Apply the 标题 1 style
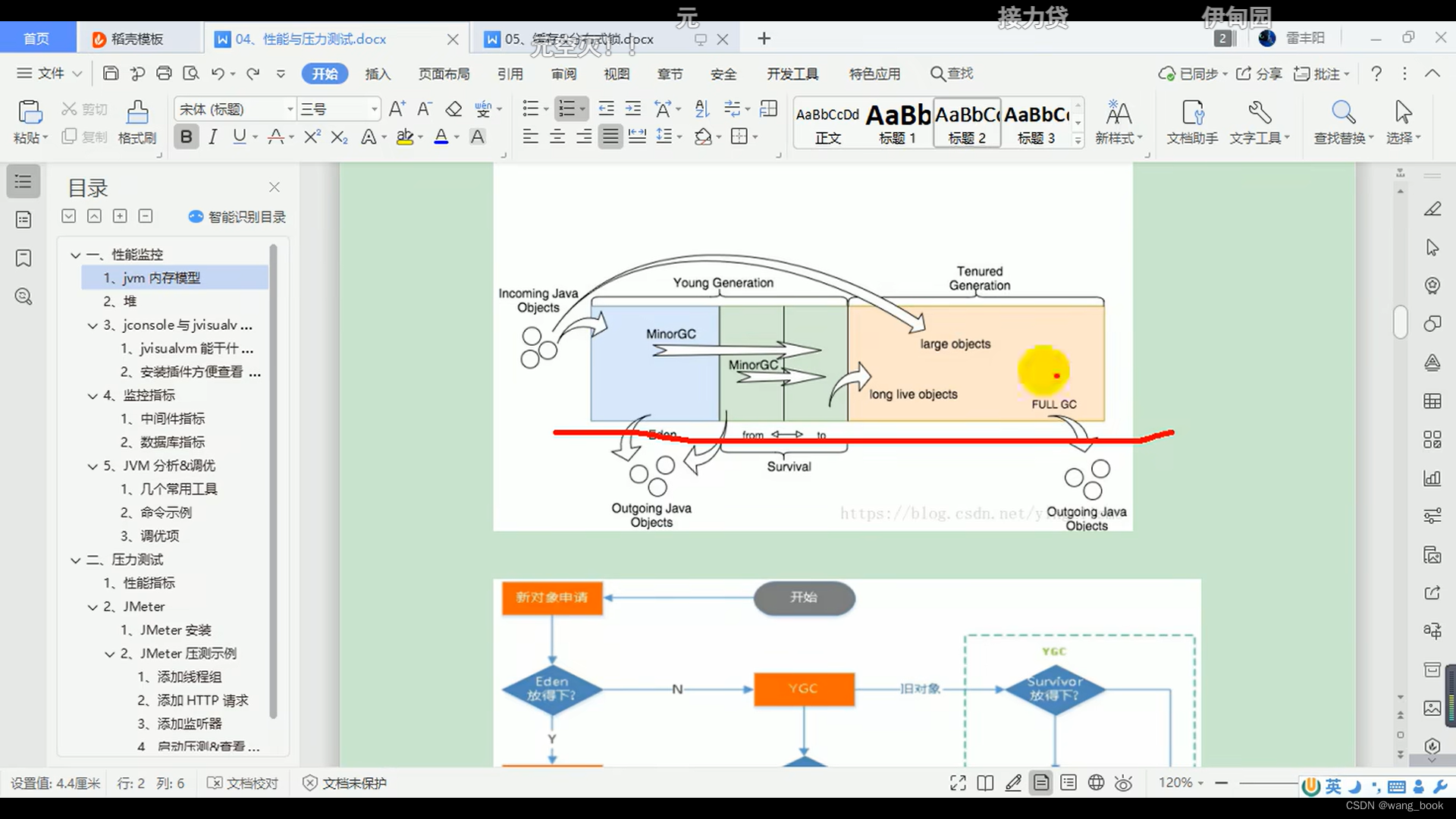This screenshot has width=1456, height=819. (x=897, y=123)
